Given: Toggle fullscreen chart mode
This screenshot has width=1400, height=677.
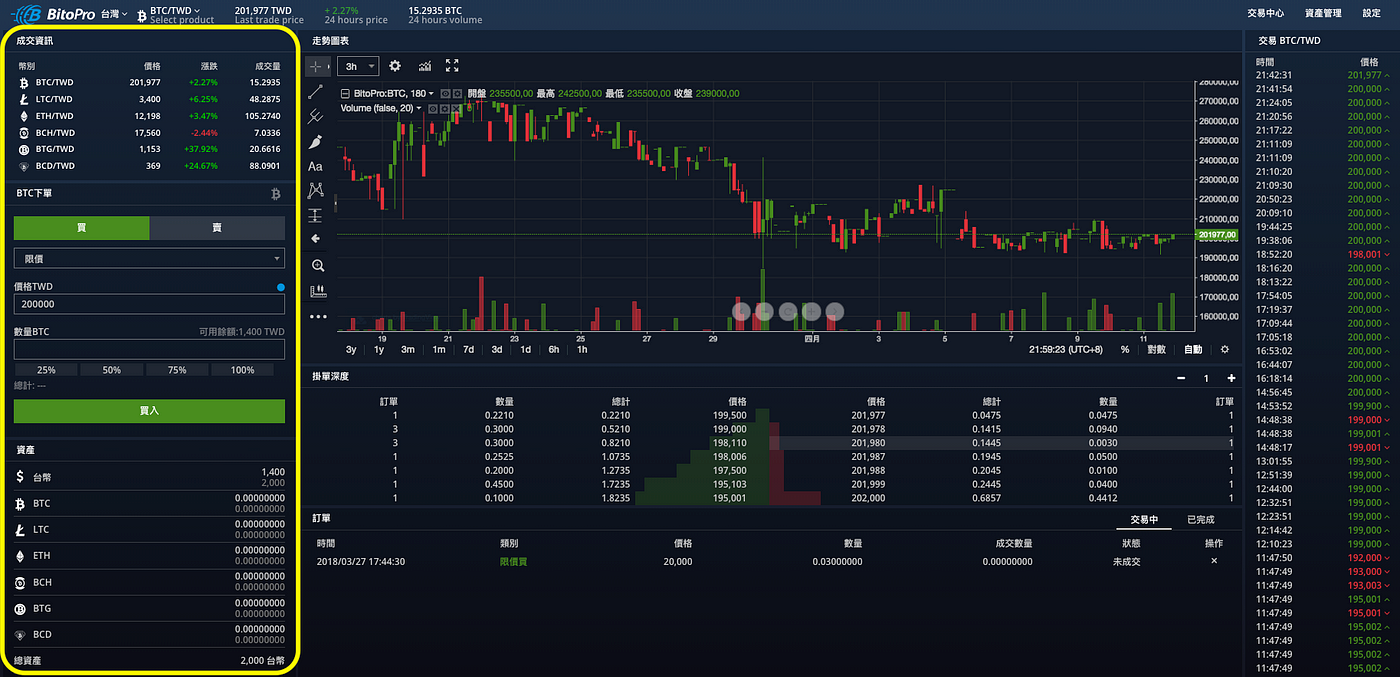Looking at the screenshot, I should 452,66.
